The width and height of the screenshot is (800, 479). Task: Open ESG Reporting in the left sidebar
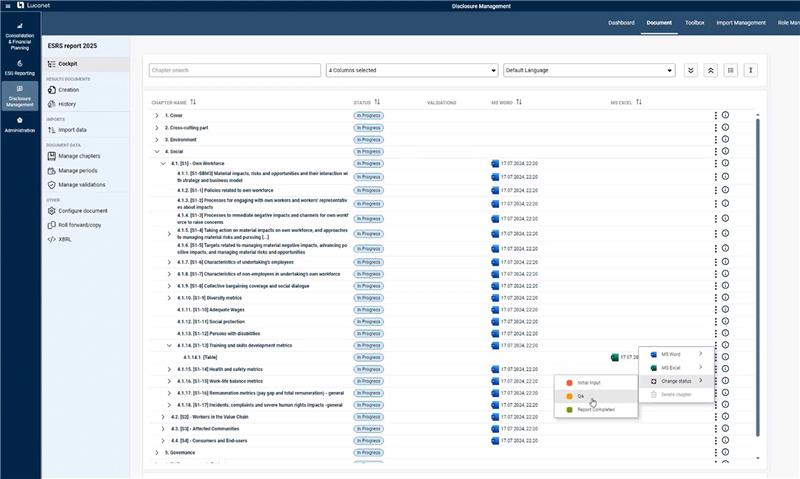point(19,68)
